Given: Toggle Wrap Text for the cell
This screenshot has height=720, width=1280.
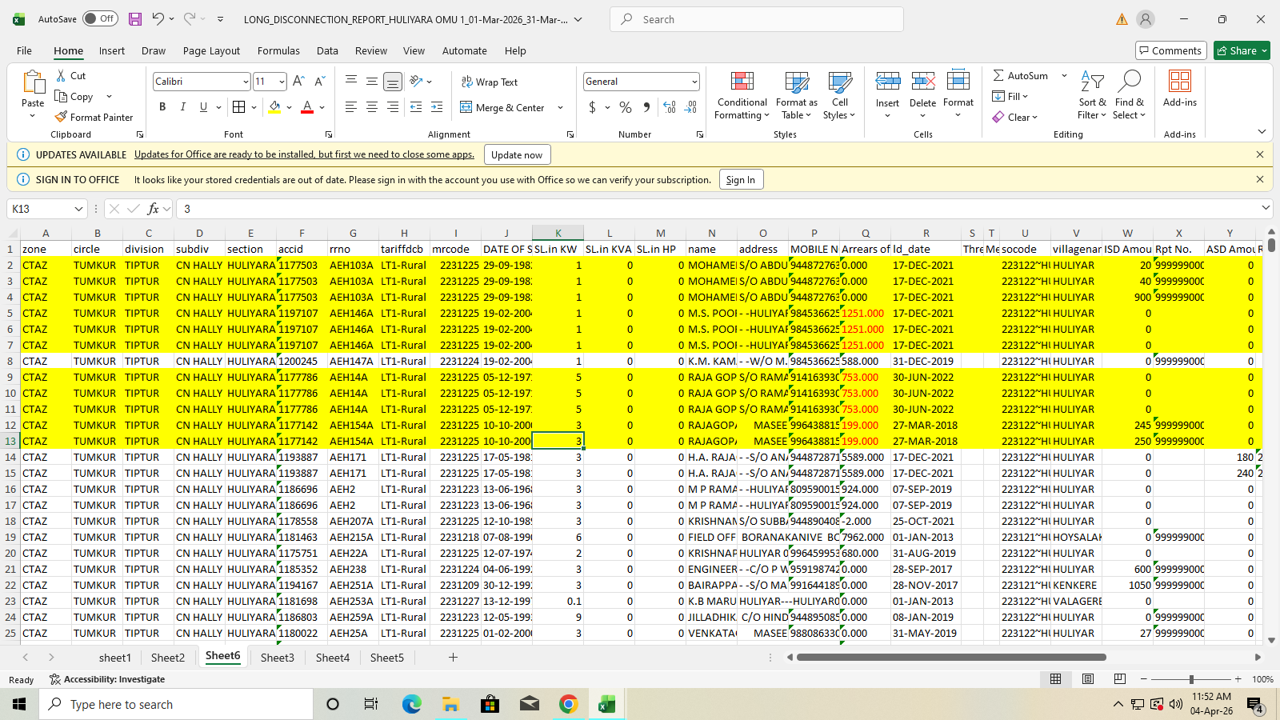Looking at the screenshot, I should (x=489, y=82).
